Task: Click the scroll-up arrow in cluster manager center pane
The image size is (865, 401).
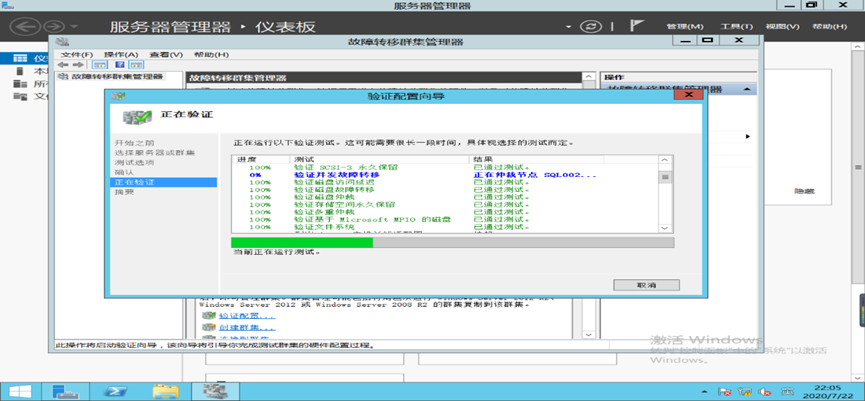Action: pos(589,77)
